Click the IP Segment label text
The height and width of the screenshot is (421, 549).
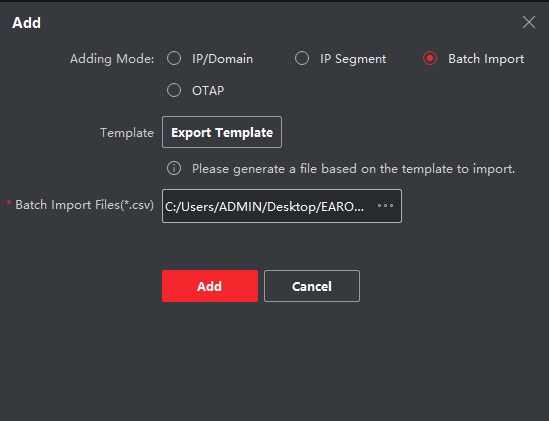[x=353, y=59]
